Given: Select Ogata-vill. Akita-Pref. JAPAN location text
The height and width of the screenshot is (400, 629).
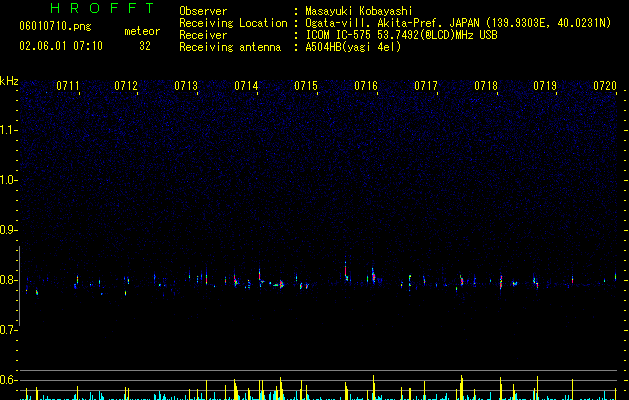Looking at the screenshot, I should [x=458, y=23].
